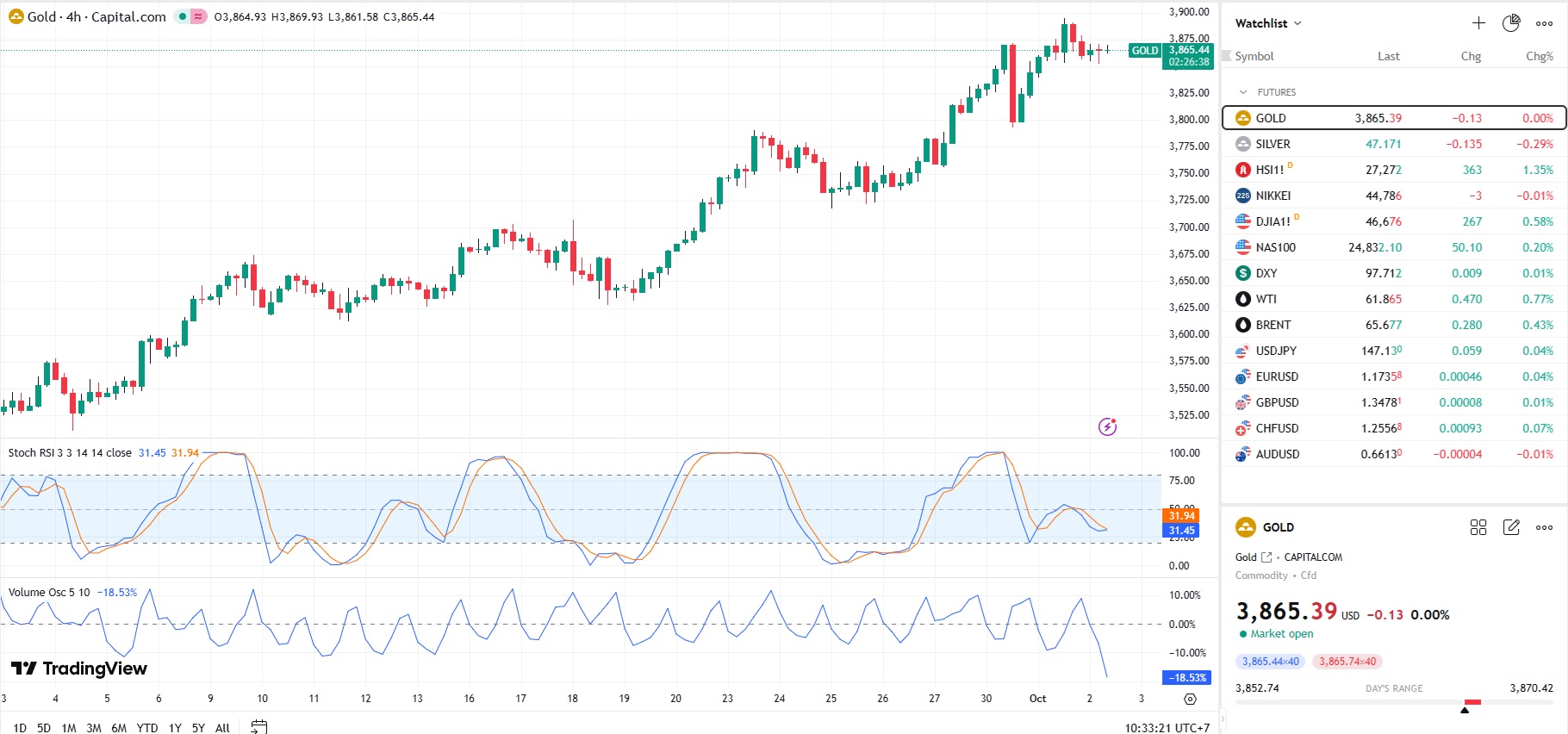Click the 10:33:21 UTC+7 timezone clock
The width and height of the screenshot is (1568, 734).
(1167, 728)
